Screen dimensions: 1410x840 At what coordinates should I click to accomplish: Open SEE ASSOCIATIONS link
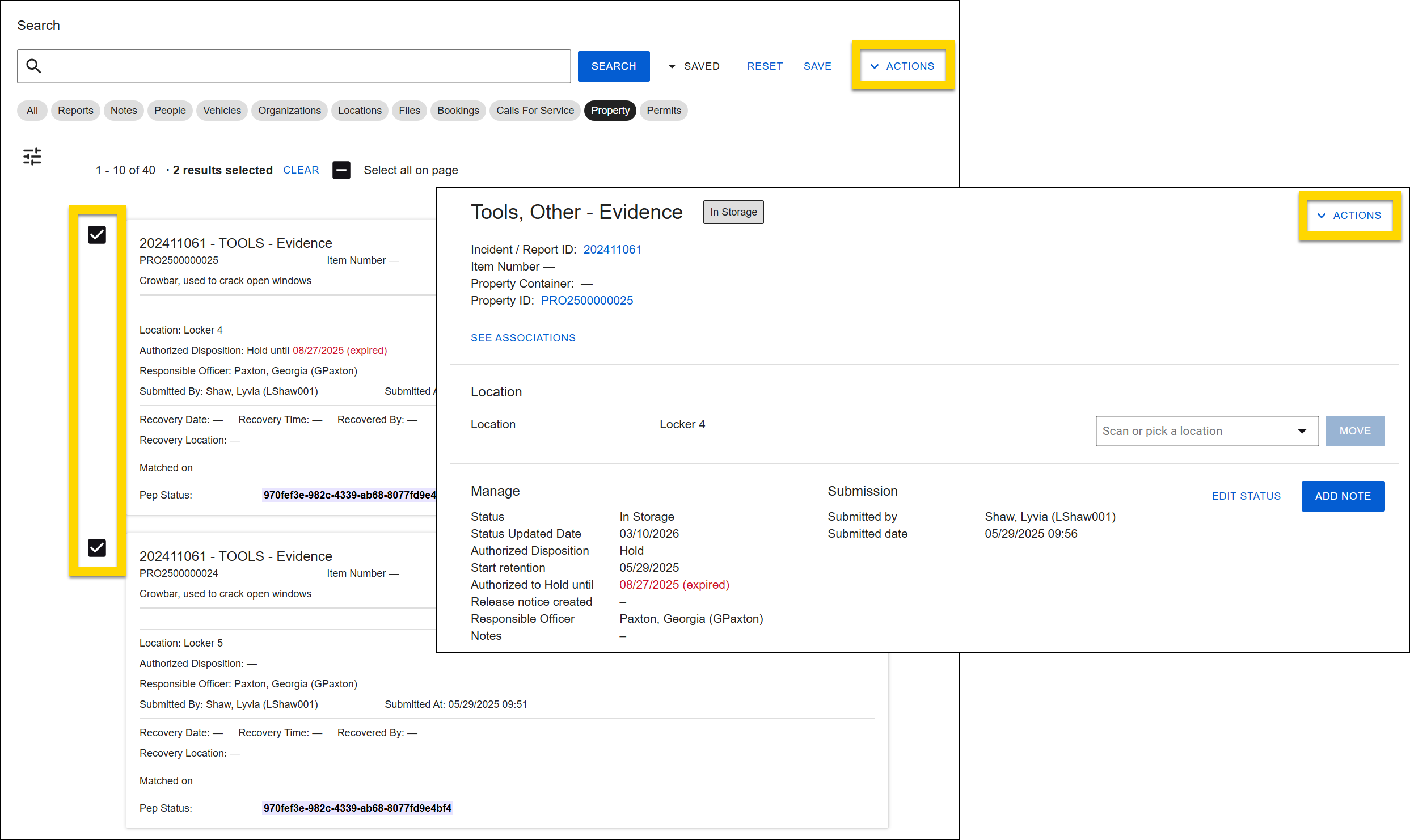pos(523,338)
